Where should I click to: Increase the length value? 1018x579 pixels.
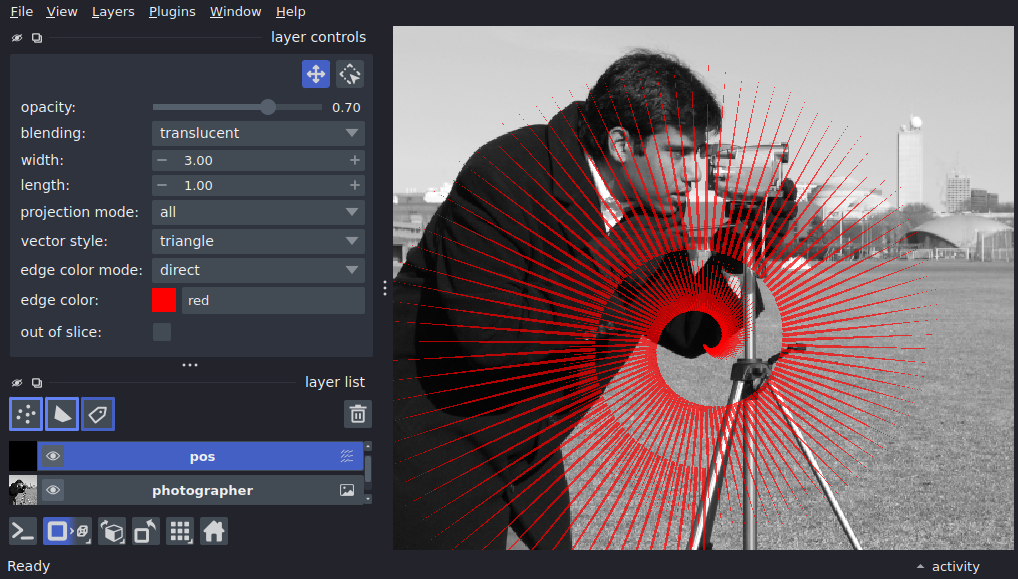click(354, 186)
